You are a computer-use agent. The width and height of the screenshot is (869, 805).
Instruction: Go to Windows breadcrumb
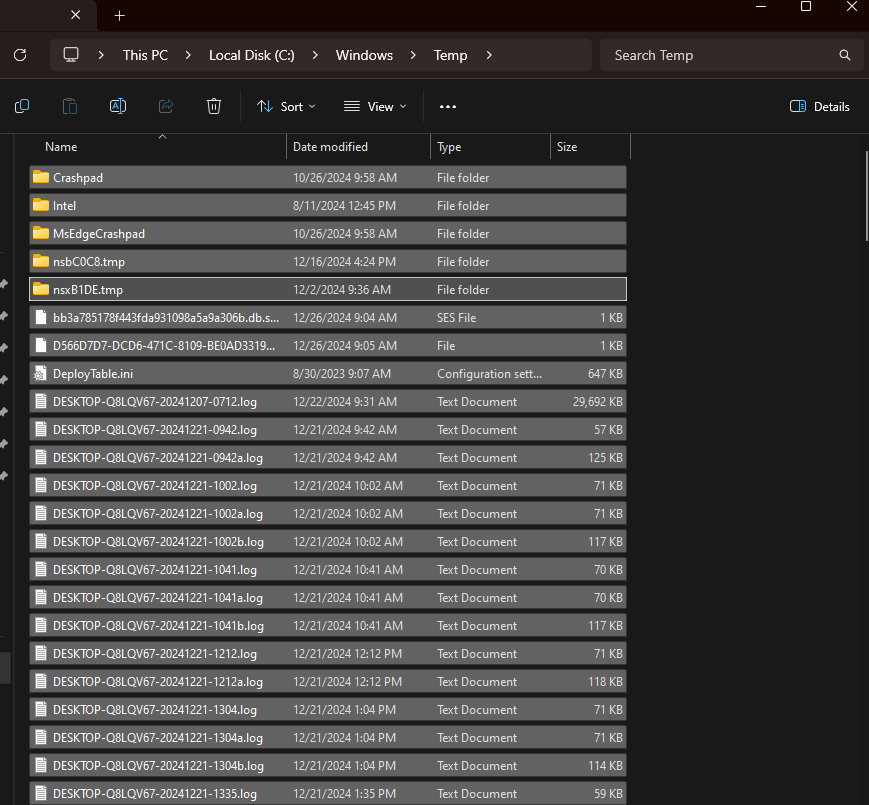click(364, 55)
